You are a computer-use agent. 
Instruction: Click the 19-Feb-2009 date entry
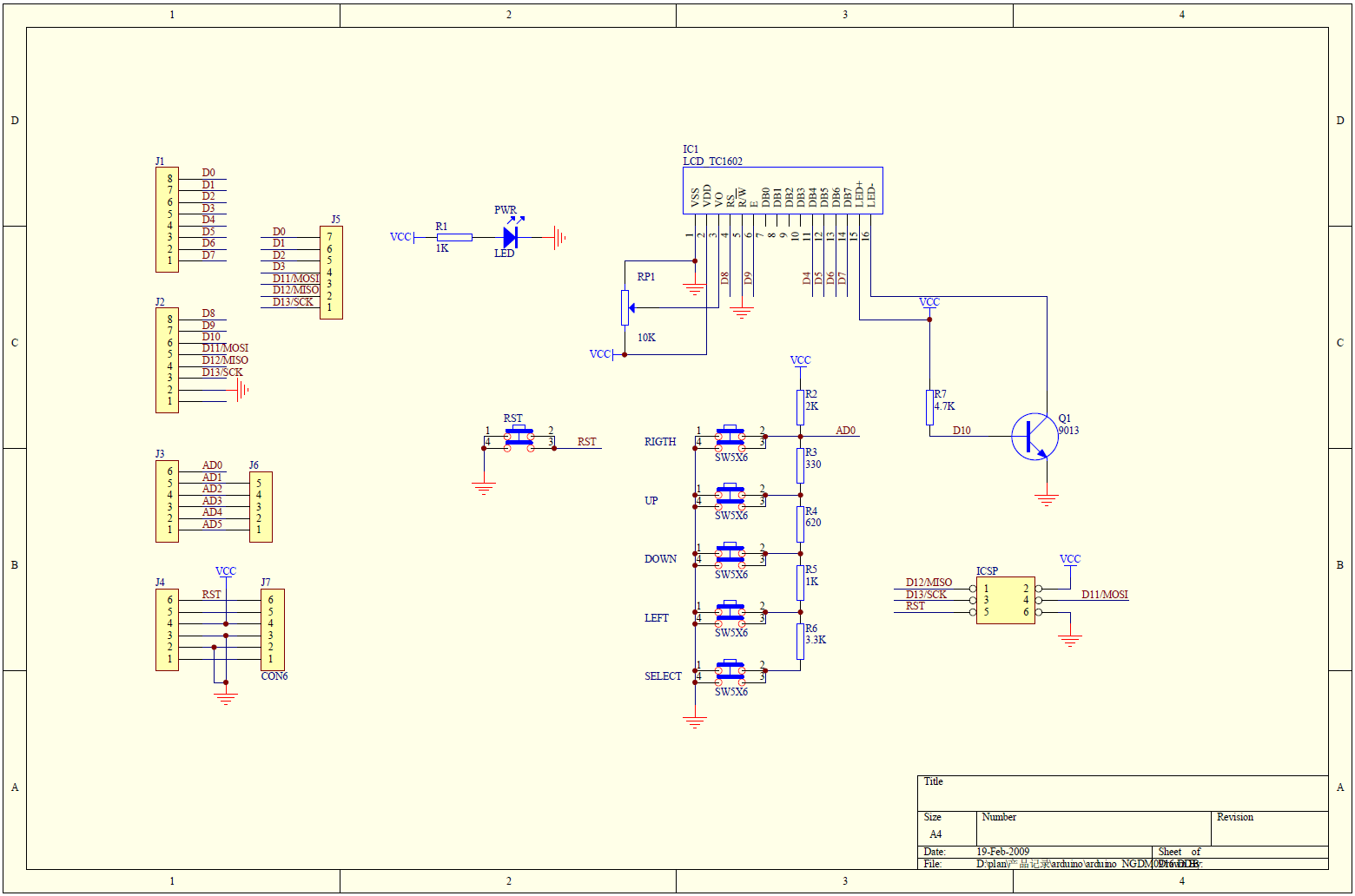click(x=1003, y=852)
